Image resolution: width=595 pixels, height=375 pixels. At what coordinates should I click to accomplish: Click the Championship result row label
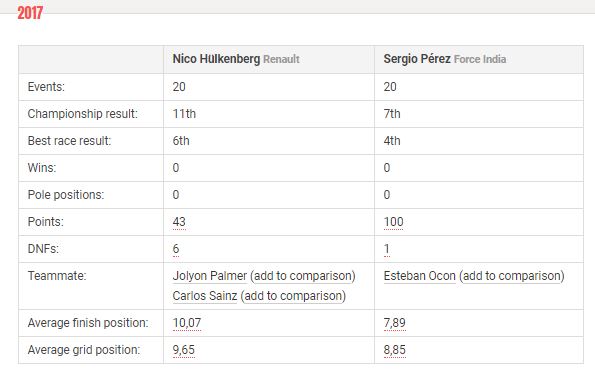click(x=83, y=114)
